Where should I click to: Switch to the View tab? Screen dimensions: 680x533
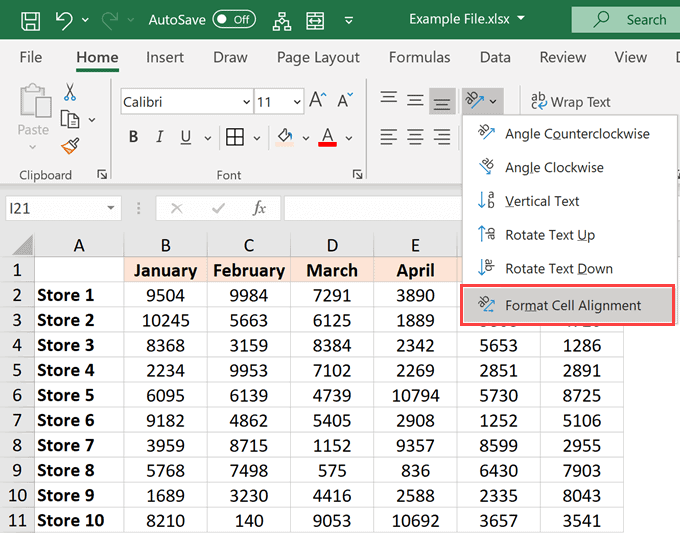pyautogui.click(x=631, y=57)
